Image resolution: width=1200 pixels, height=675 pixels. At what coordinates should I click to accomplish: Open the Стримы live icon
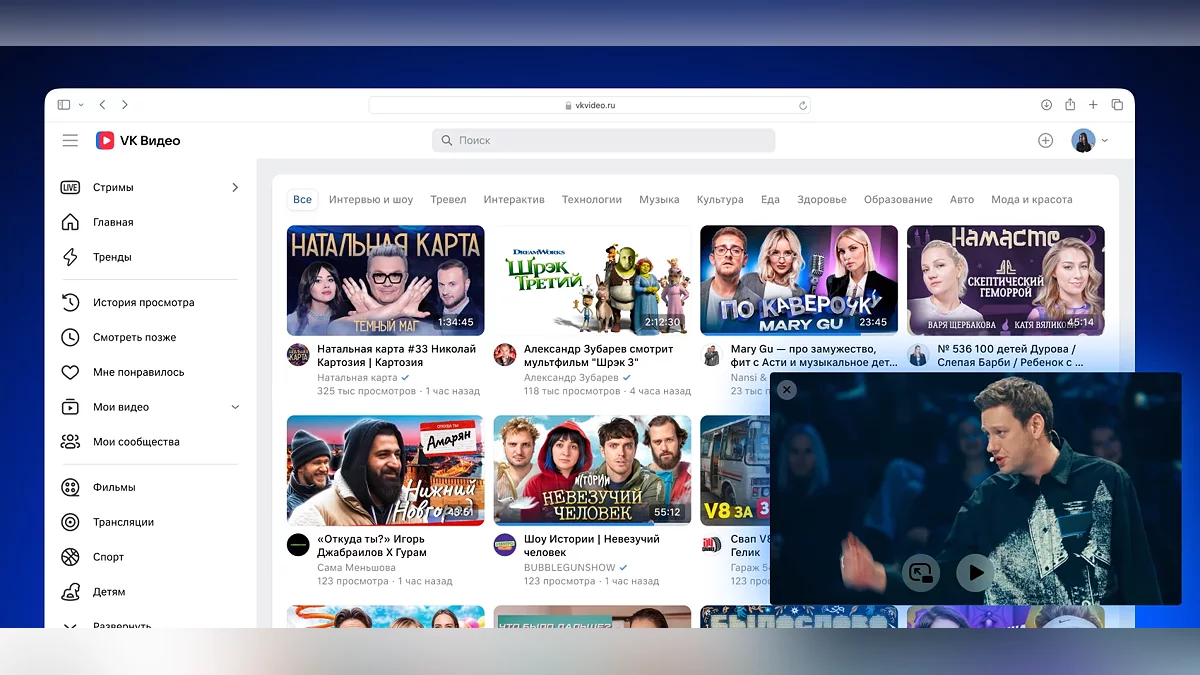pos(70,187)
